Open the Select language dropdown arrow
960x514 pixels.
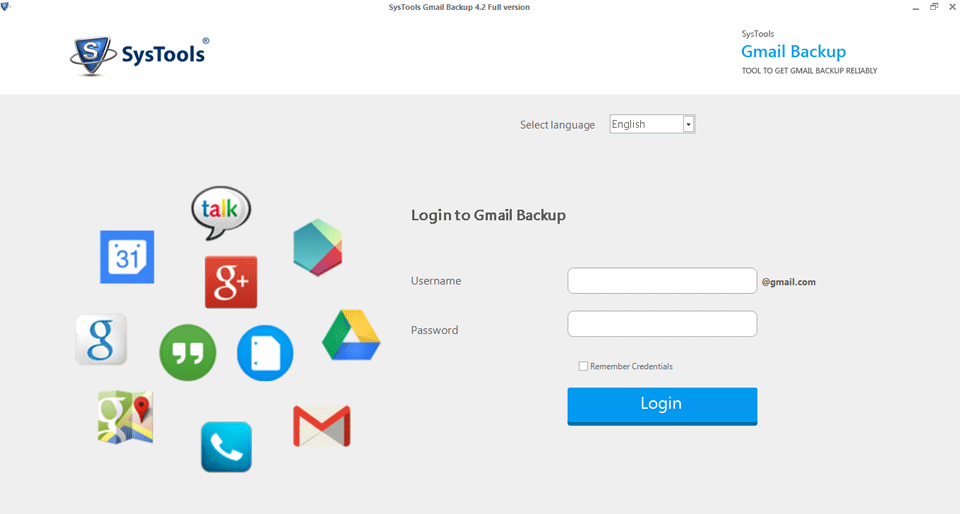tap(688, 124)
